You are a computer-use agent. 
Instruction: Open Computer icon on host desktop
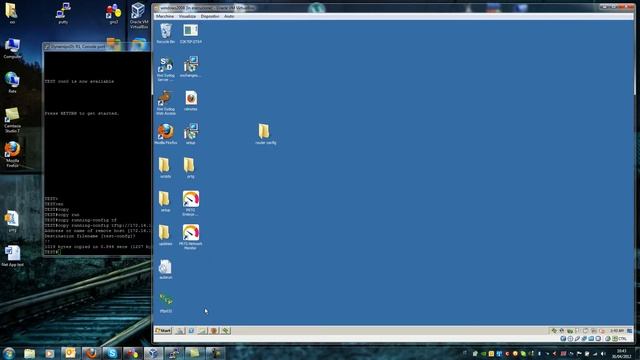12,49
